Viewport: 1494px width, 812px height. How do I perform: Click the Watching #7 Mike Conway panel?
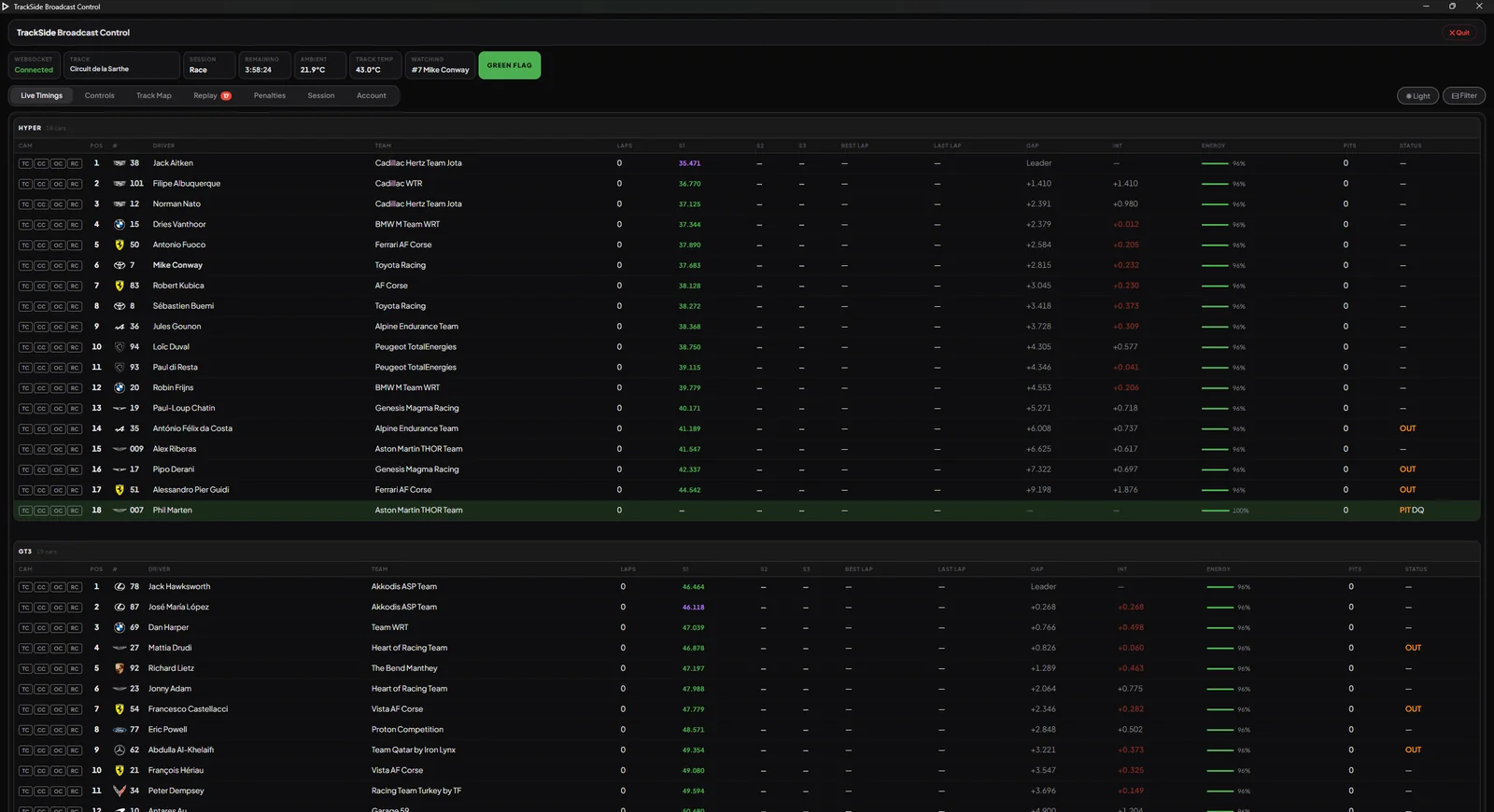point(440,65)
